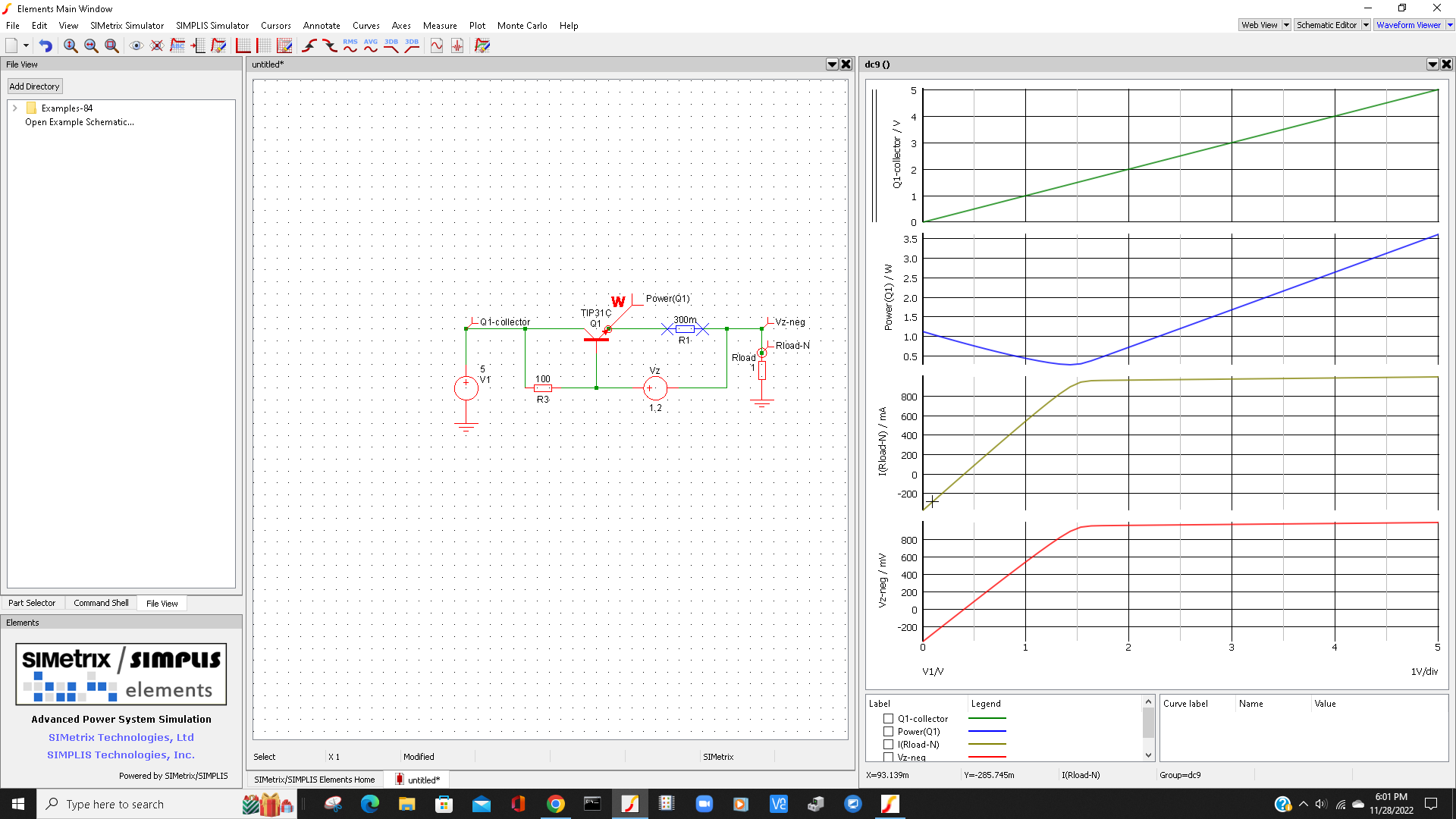Switch to the Part Selector tab
The height and width of the screenshot is (819, 1456).
coord(32,603)
